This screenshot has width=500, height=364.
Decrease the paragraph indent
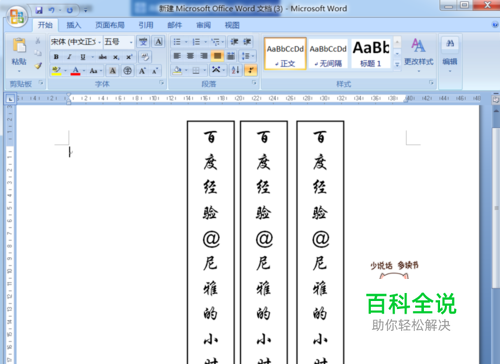point(234,42)
